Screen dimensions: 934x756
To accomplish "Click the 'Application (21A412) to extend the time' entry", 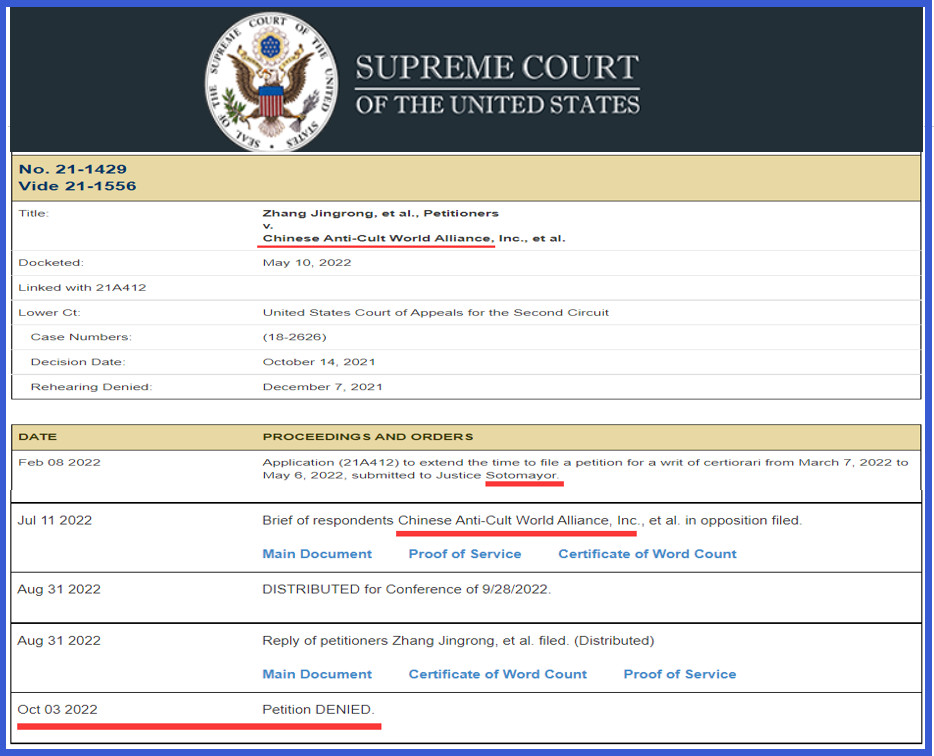I will 585,469.
